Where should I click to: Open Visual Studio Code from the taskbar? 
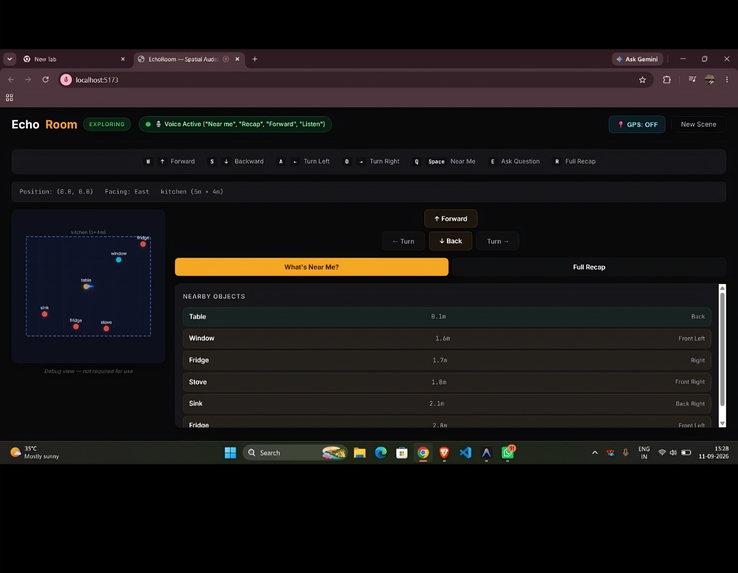[x=465, y=452]
